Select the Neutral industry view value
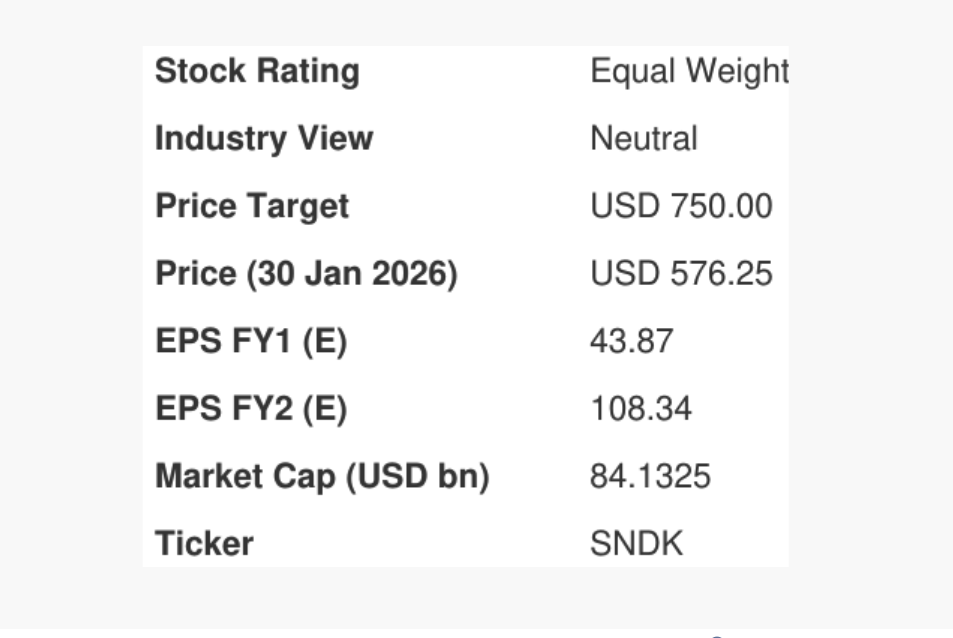Viewport: 953px width, 638px height. [x=644, y=138]
